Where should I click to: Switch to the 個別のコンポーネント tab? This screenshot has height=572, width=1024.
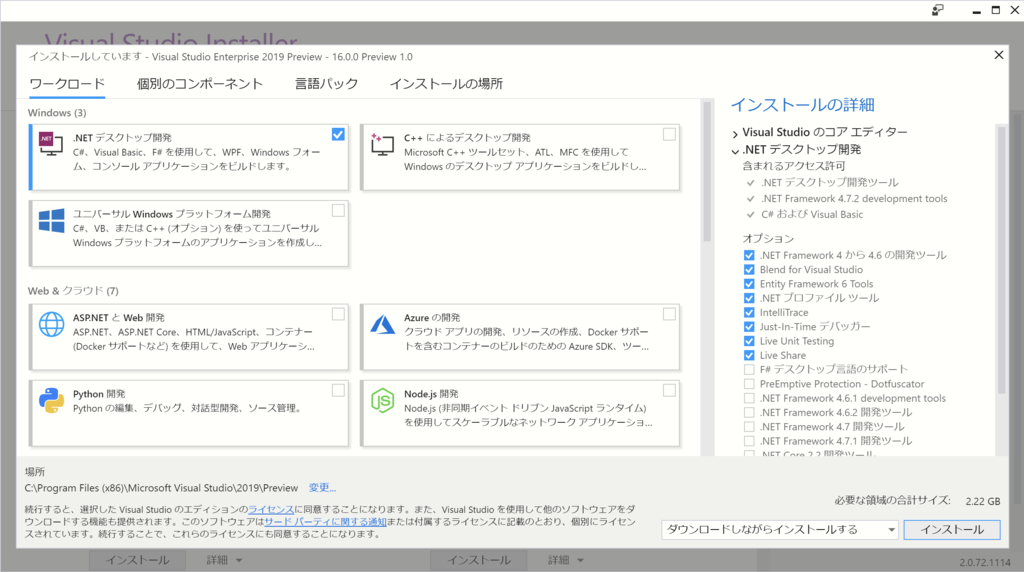coord(200,84)
